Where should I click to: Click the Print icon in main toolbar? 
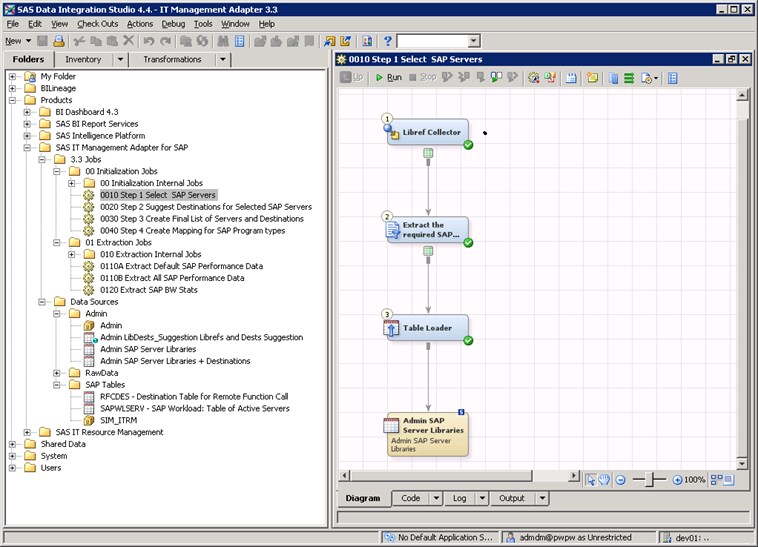click(x=58, y=41)
